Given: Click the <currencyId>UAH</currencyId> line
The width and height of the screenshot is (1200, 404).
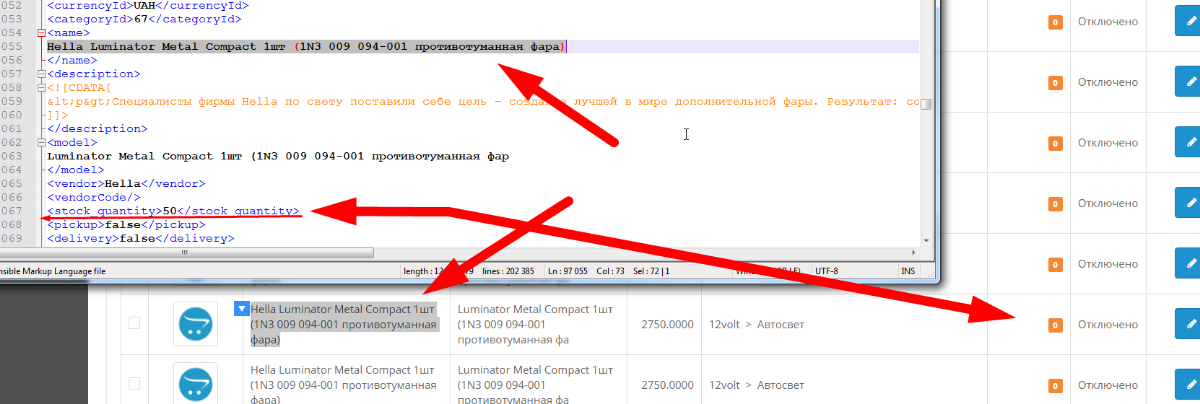Looking at the screenshot, I should 148,6.
